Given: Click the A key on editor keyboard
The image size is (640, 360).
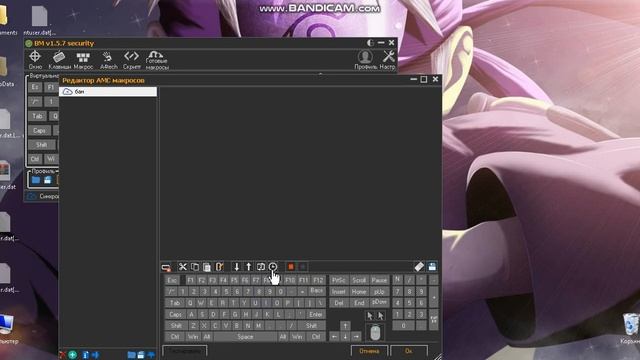Looking at the screenshot, I should (191, 314).
